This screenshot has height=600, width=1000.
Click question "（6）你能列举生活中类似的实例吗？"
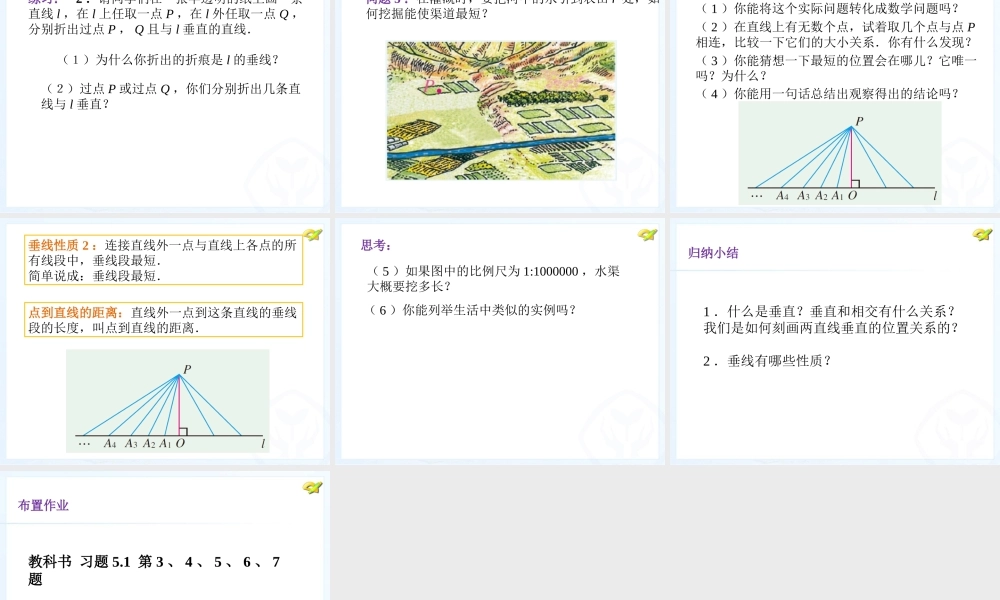pyautogui.click(x=473, y=311)
